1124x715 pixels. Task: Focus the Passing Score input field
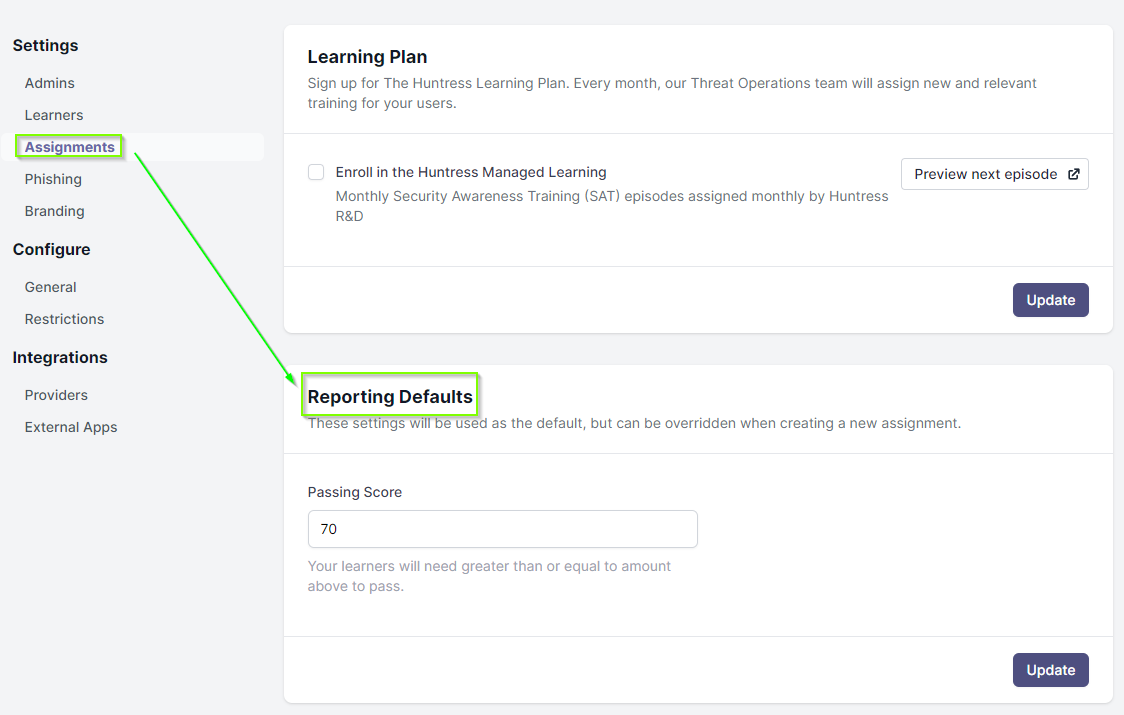click(503, 529)
